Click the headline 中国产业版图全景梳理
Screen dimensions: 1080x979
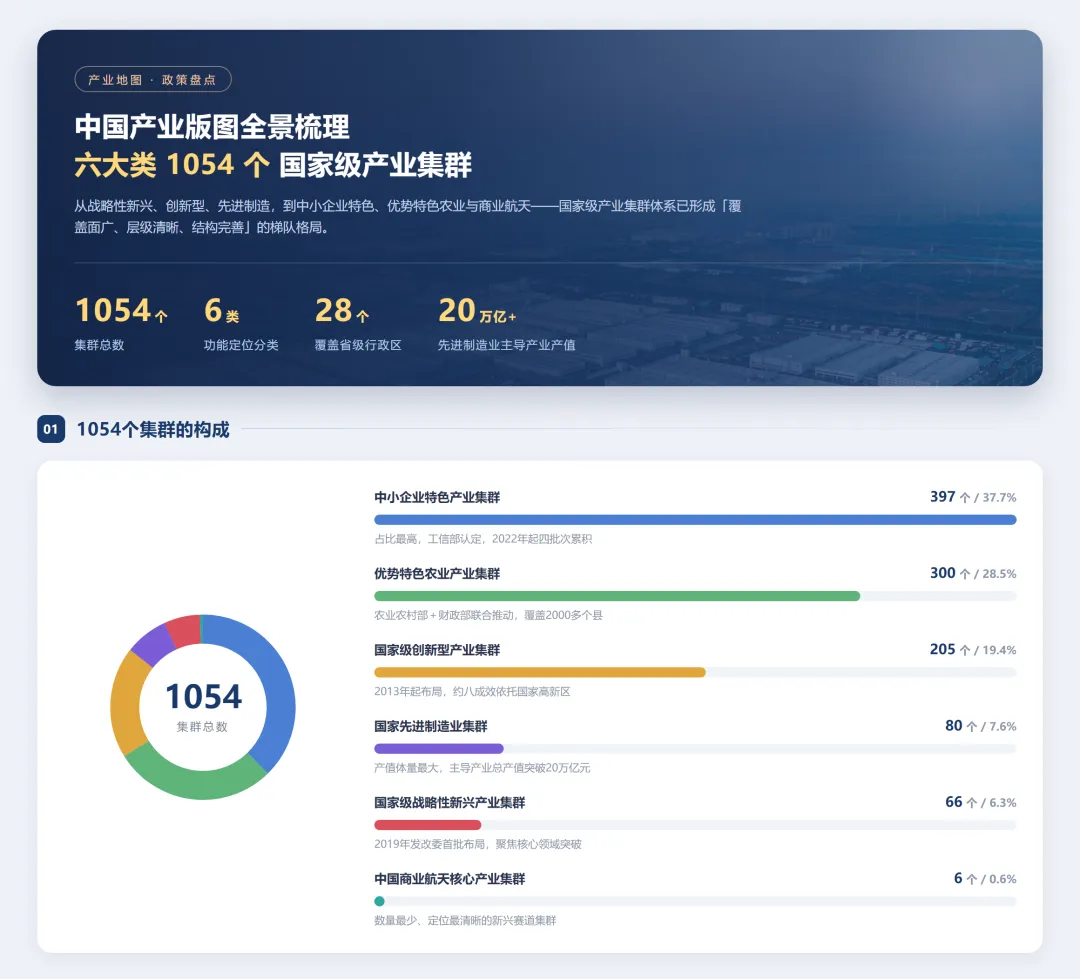[212, 127]
